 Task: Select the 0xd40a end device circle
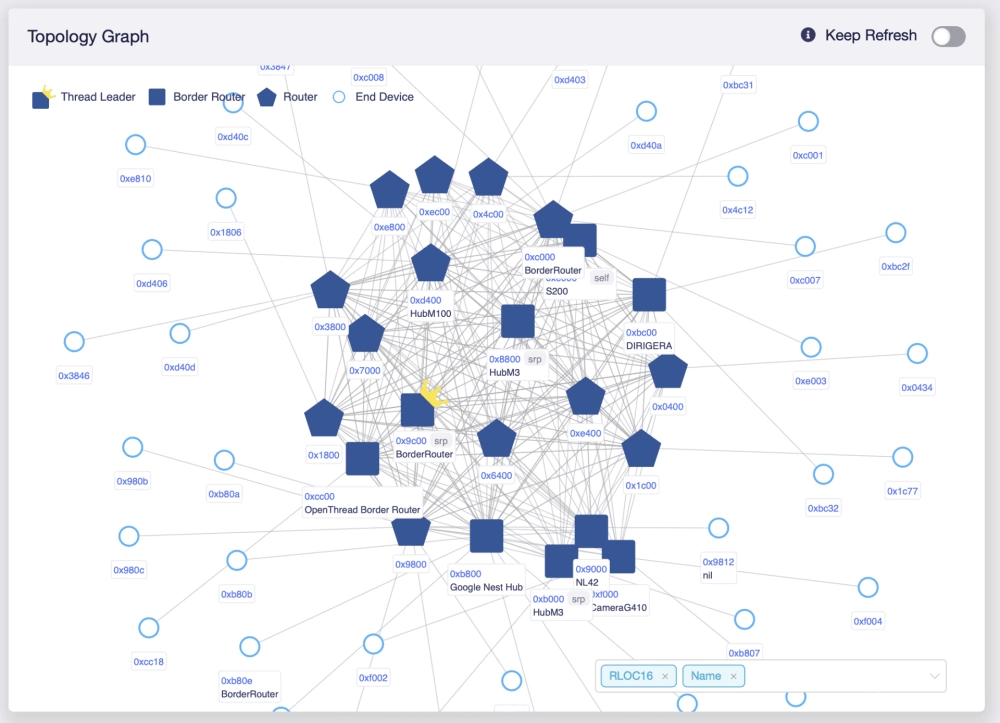(x=646, y=111)
